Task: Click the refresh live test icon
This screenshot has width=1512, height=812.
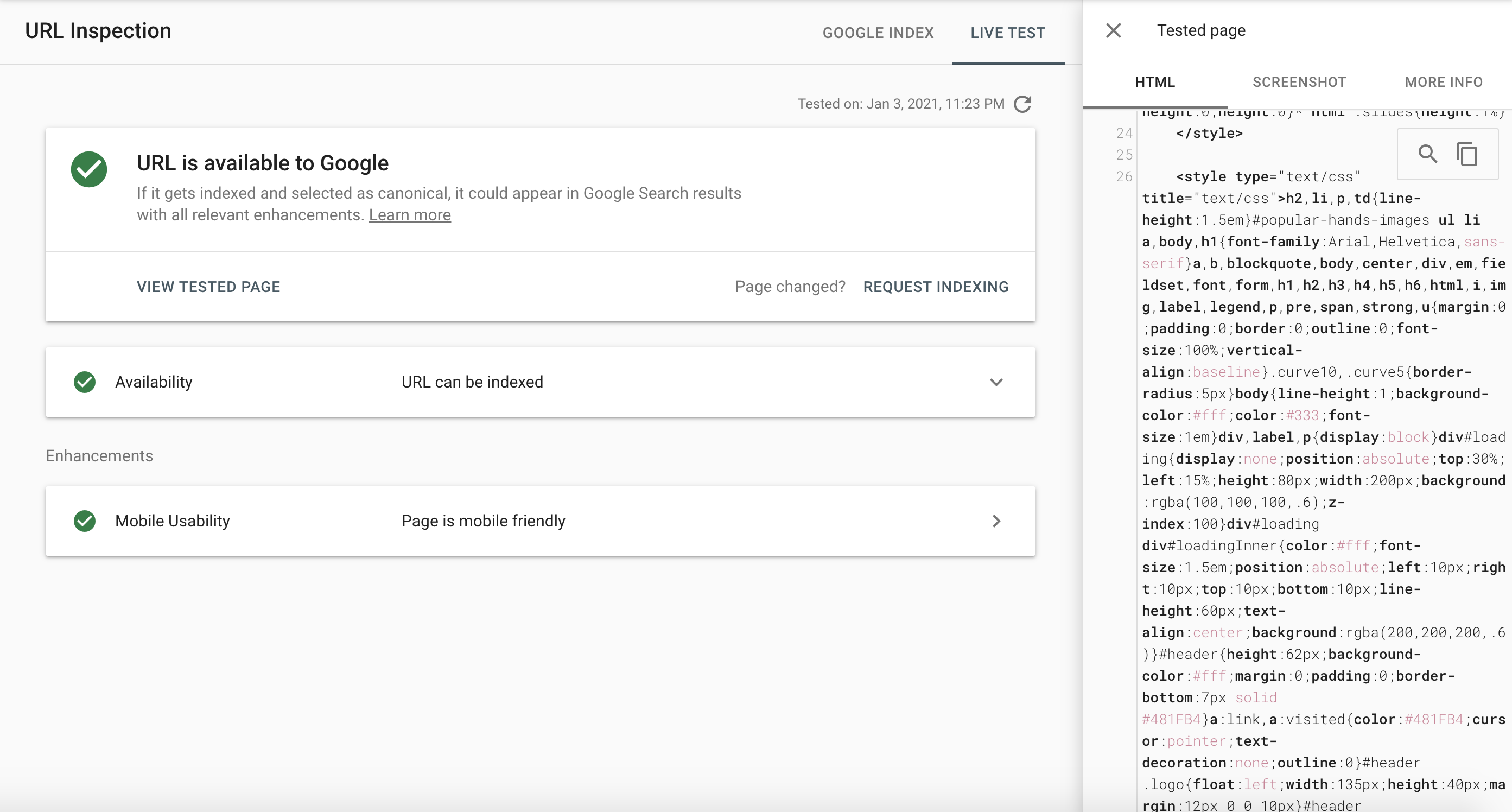Action: (x=1022, y=104)
